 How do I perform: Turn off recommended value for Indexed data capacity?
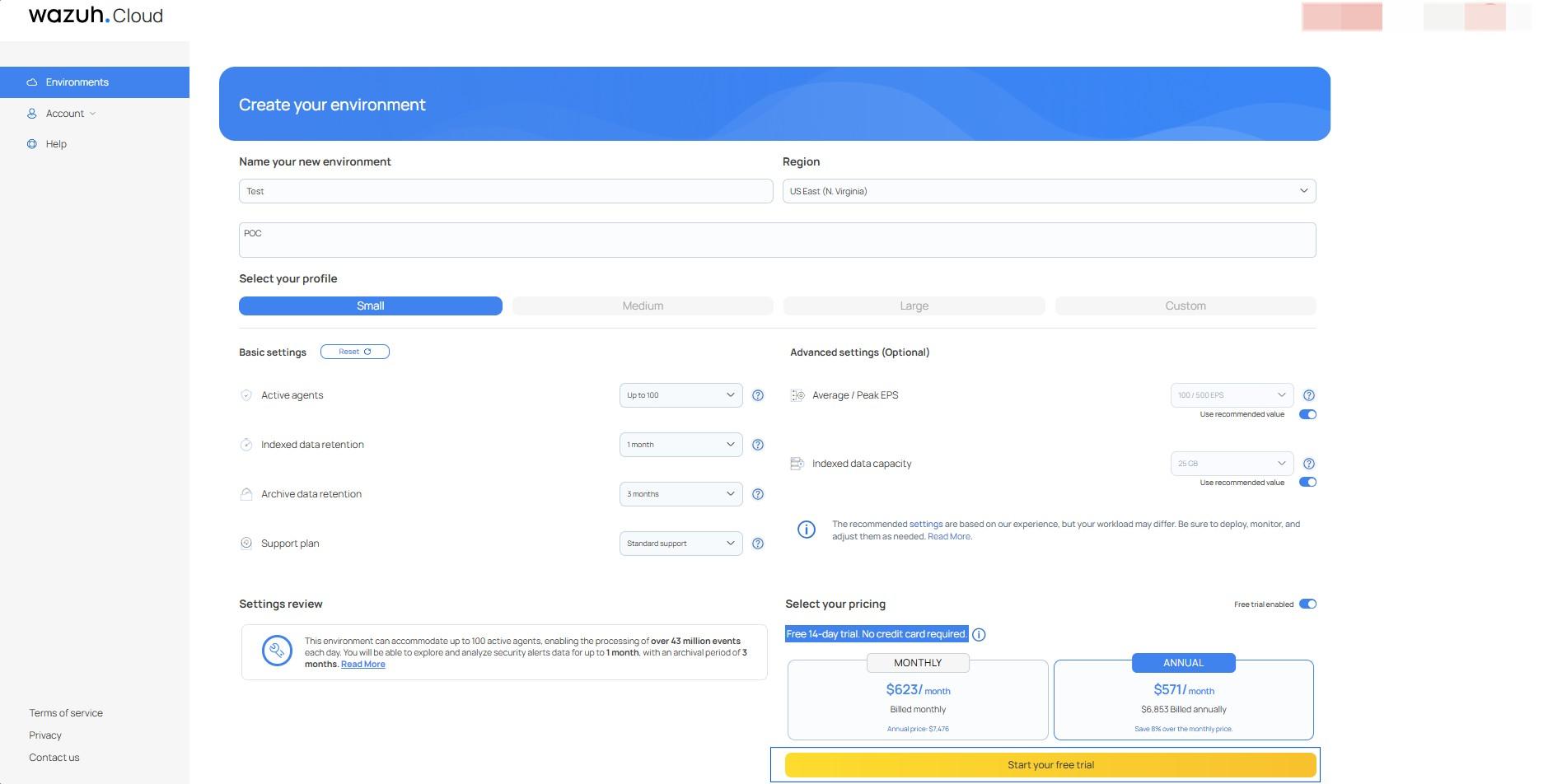[1307, 482]
